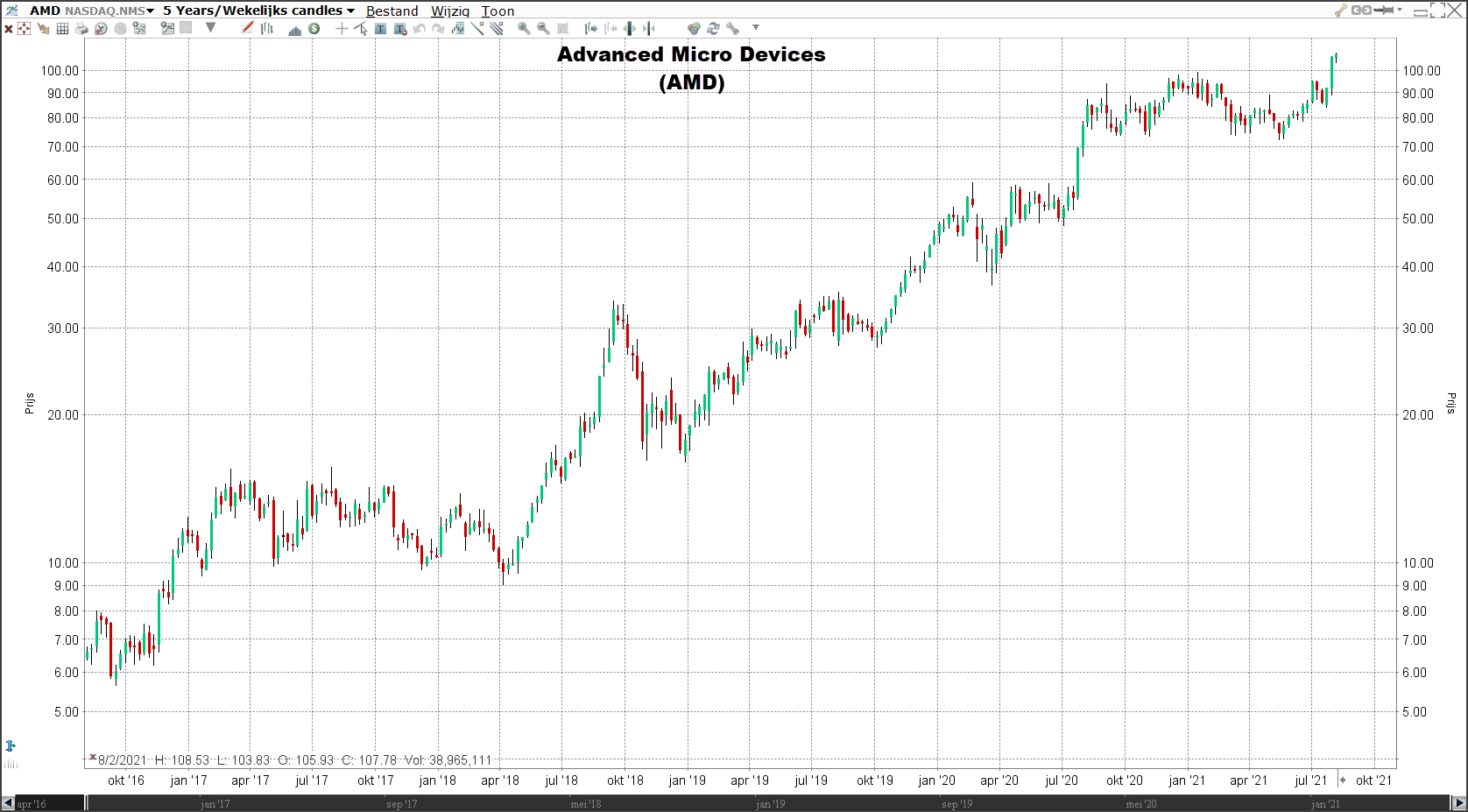This screenshot has height=812, width=1468.
Task: Open toolbar wrench settings icon
Action: click(732, 29)
